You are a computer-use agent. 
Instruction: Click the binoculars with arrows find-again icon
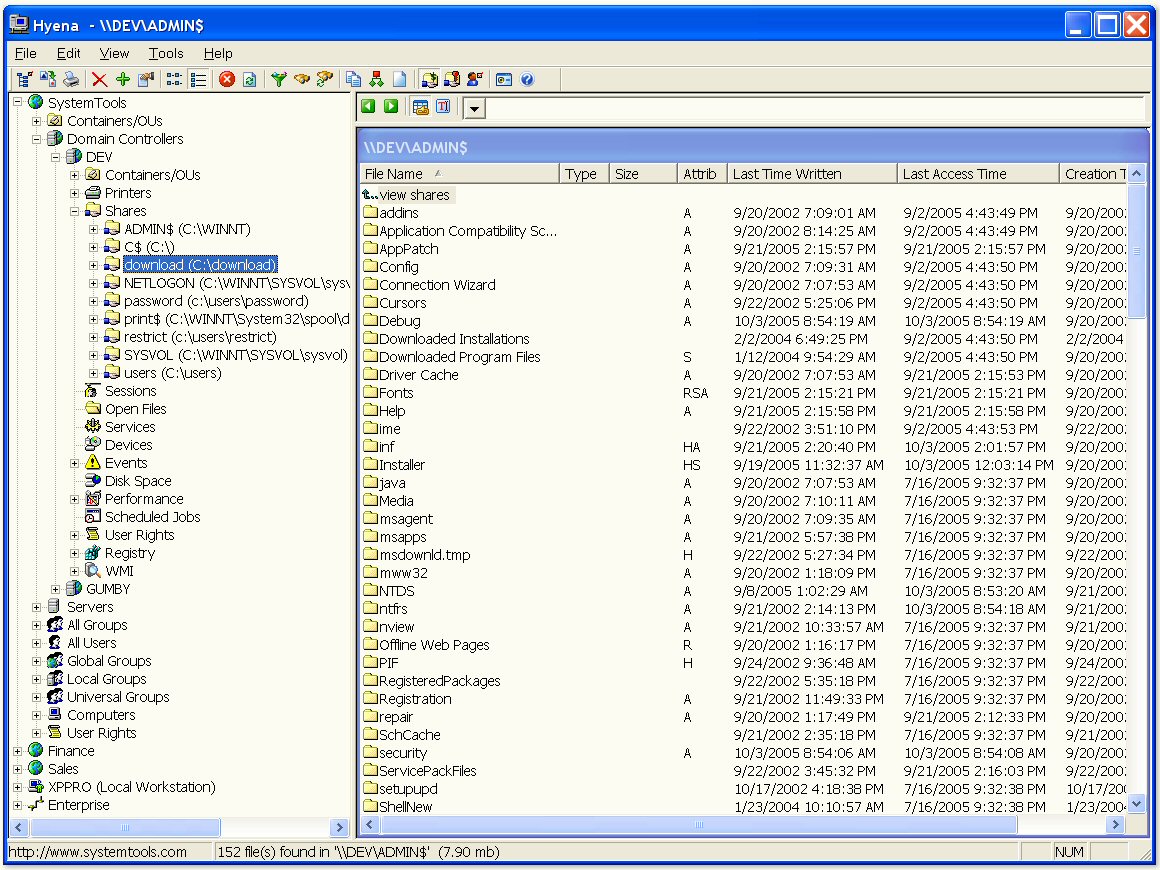click(325, 79)
